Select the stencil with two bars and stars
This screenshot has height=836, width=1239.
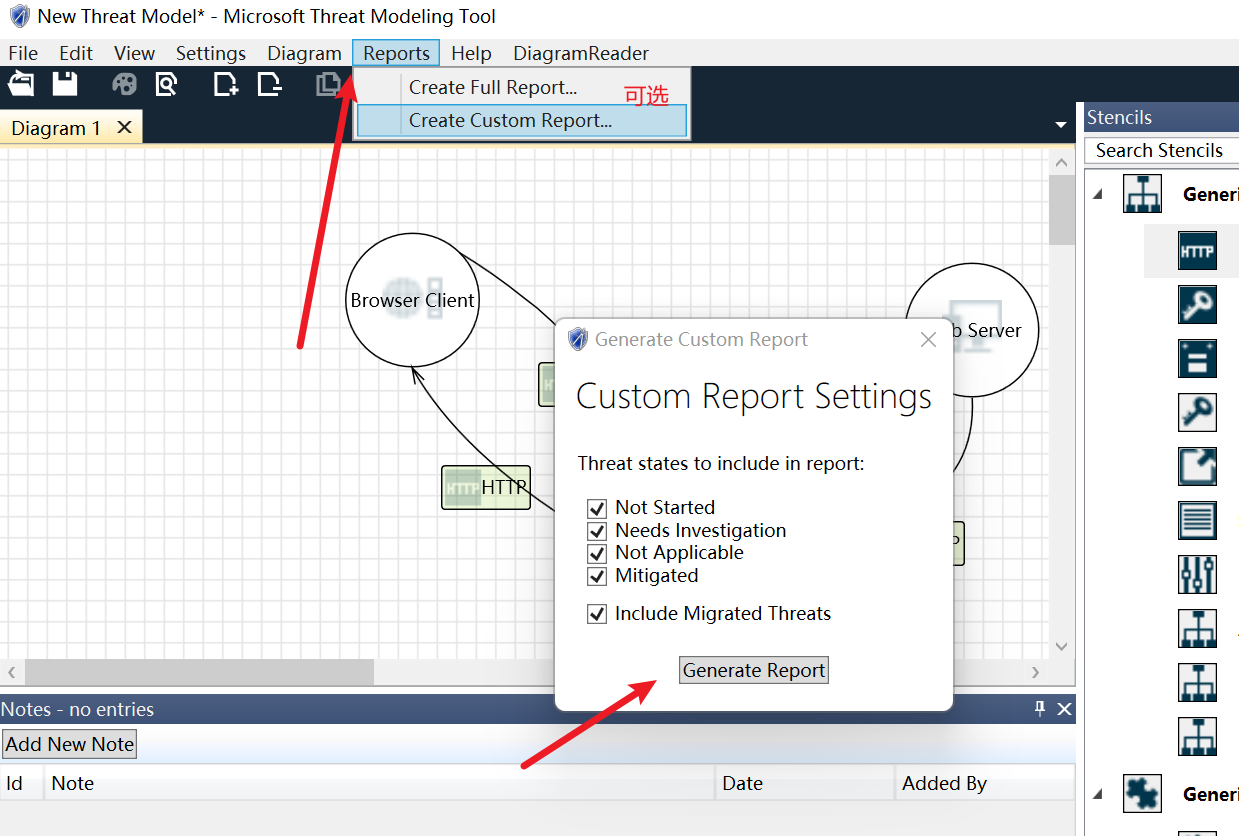pyautogui.click(x=1198, y=358)
